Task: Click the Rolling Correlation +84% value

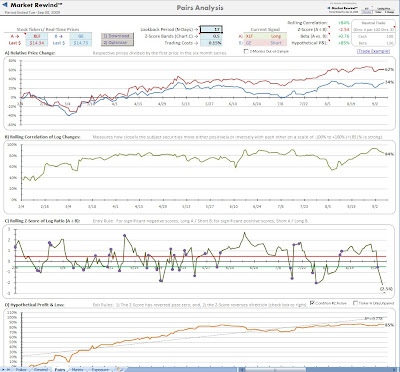Action: (343, 23)
